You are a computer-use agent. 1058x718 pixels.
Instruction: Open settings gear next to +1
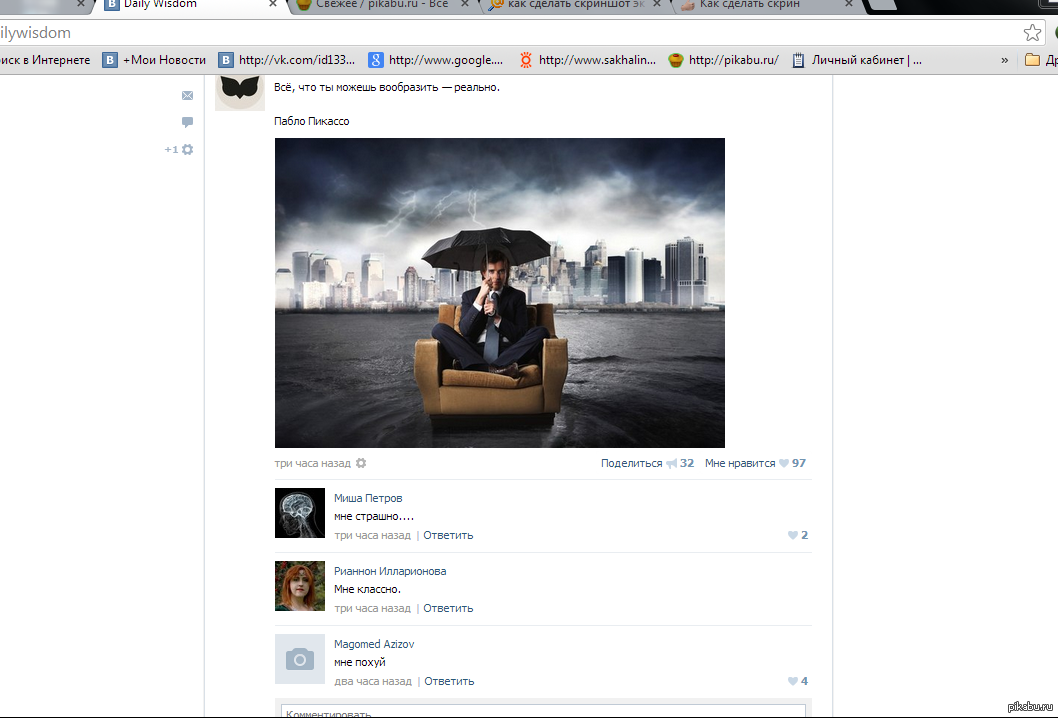(x=188, y=149)
